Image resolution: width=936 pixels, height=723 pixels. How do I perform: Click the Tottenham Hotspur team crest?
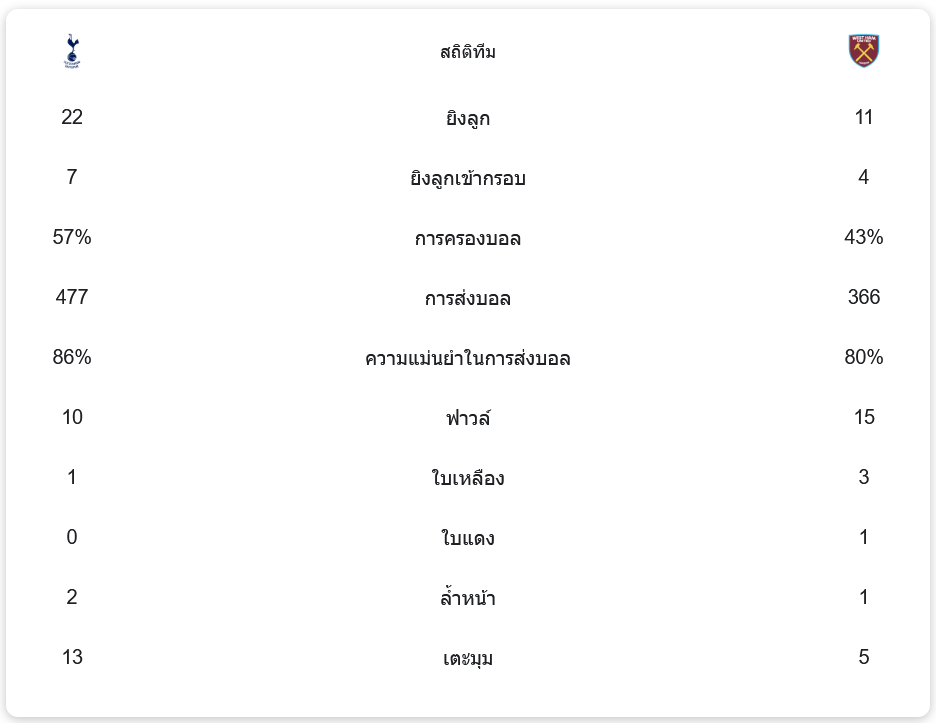pos(72,51)
